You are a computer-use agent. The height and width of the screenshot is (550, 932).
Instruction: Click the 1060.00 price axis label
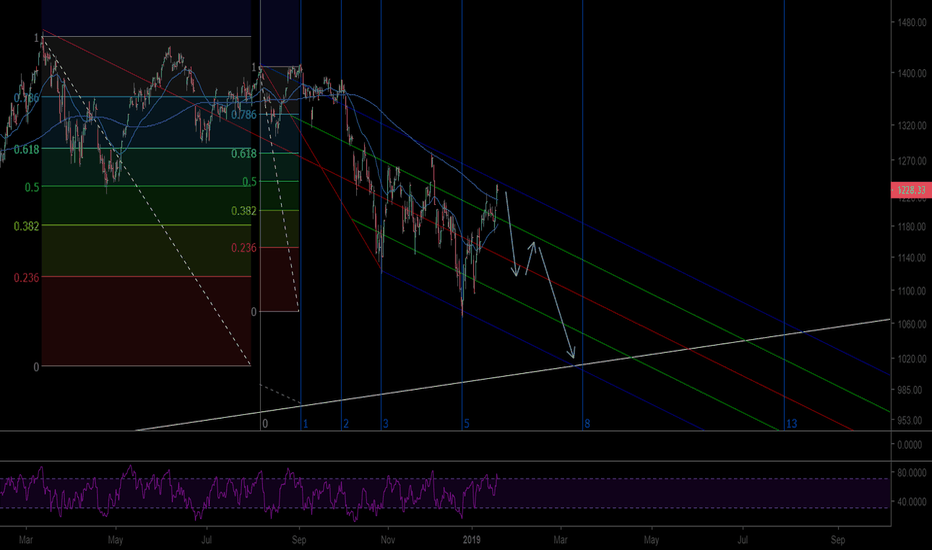[912, 325]
